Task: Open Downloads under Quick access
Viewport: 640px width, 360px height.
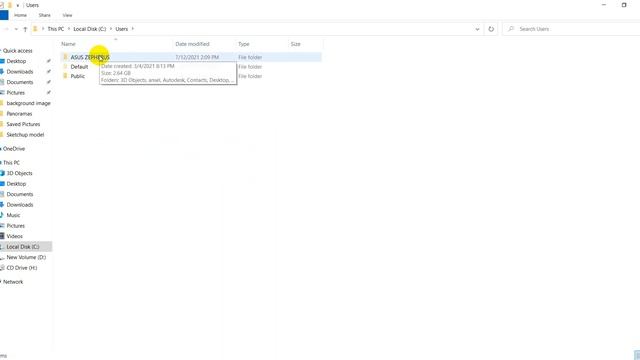Action: point(20,71)
